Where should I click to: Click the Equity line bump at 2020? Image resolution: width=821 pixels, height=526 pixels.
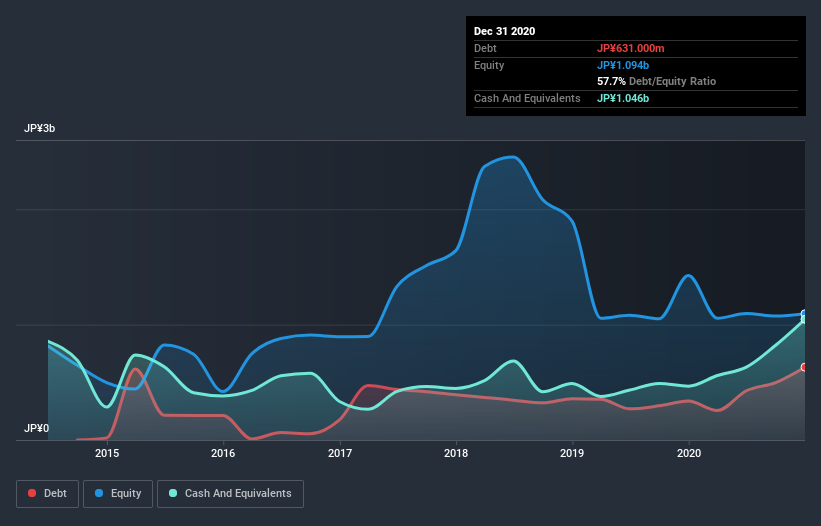coord(689,275)
